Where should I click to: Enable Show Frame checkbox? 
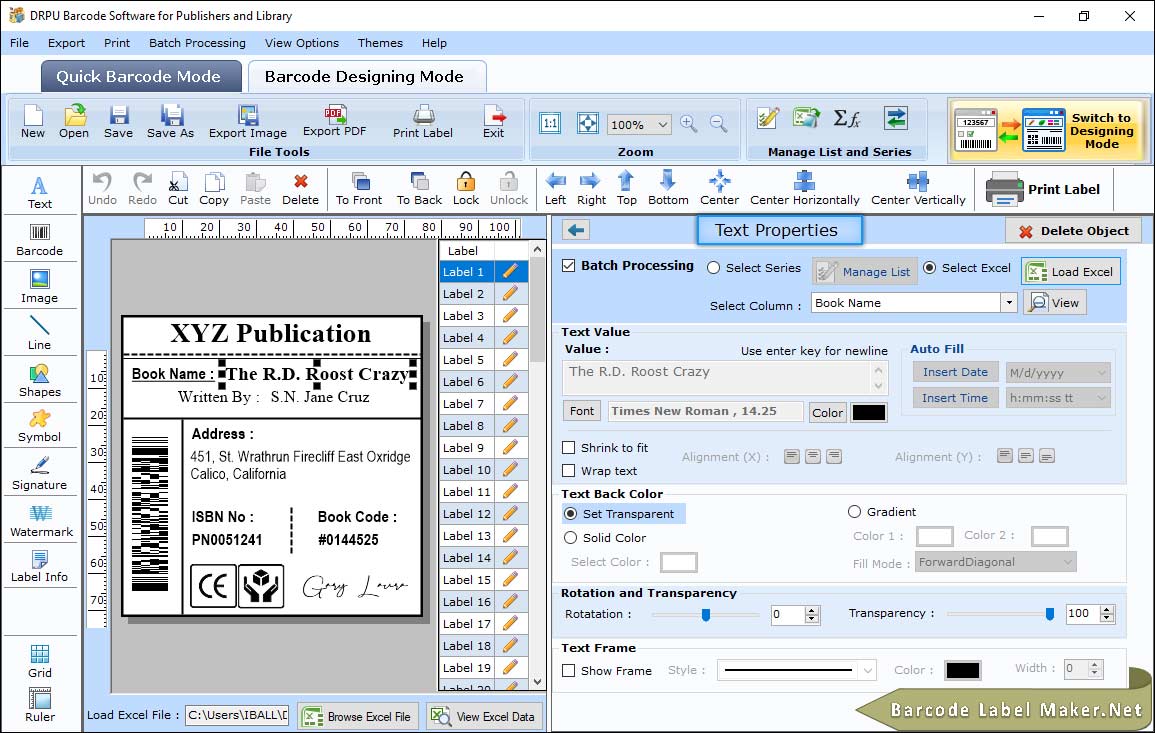pos(569,671)
